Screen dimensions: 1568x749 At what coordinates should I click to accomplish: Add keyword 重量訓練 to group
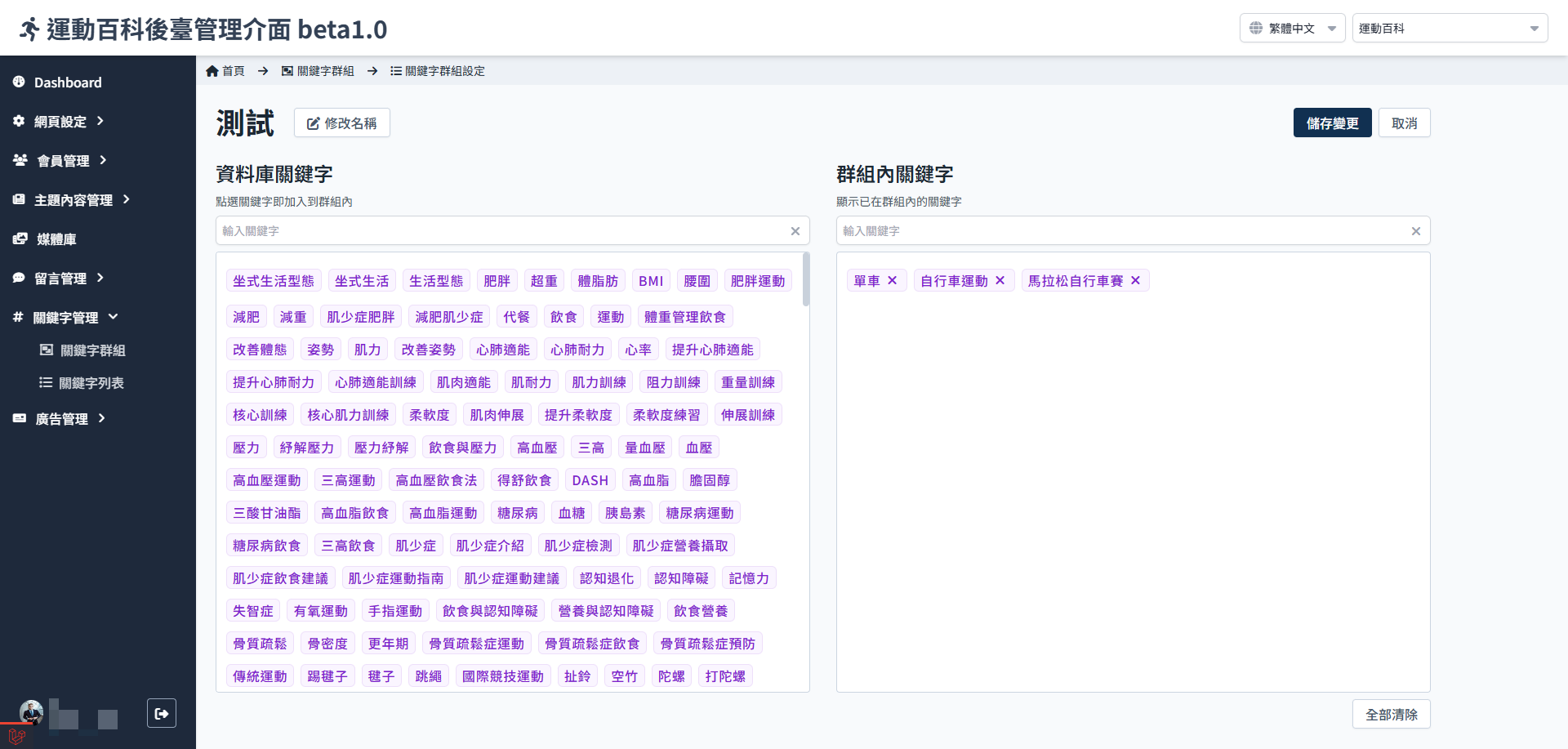pos(747,381)
